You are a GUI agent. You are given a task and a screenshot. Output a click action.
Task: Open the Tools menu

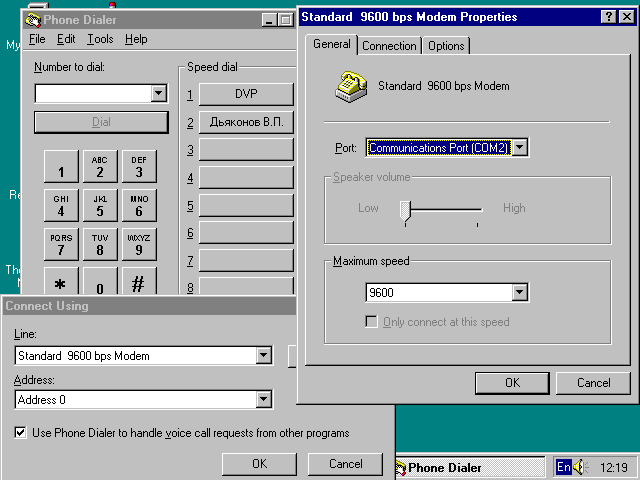pos(100,39)
